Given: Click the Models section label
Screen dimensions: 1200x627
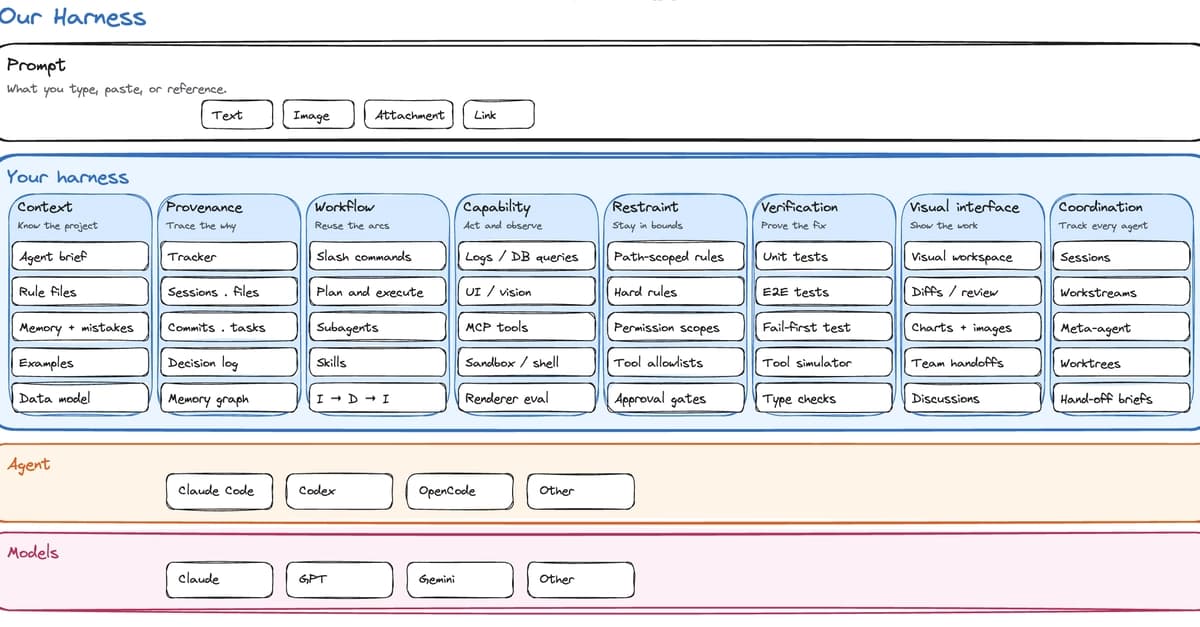Looking at the screenshot, I should coord(33,552).
